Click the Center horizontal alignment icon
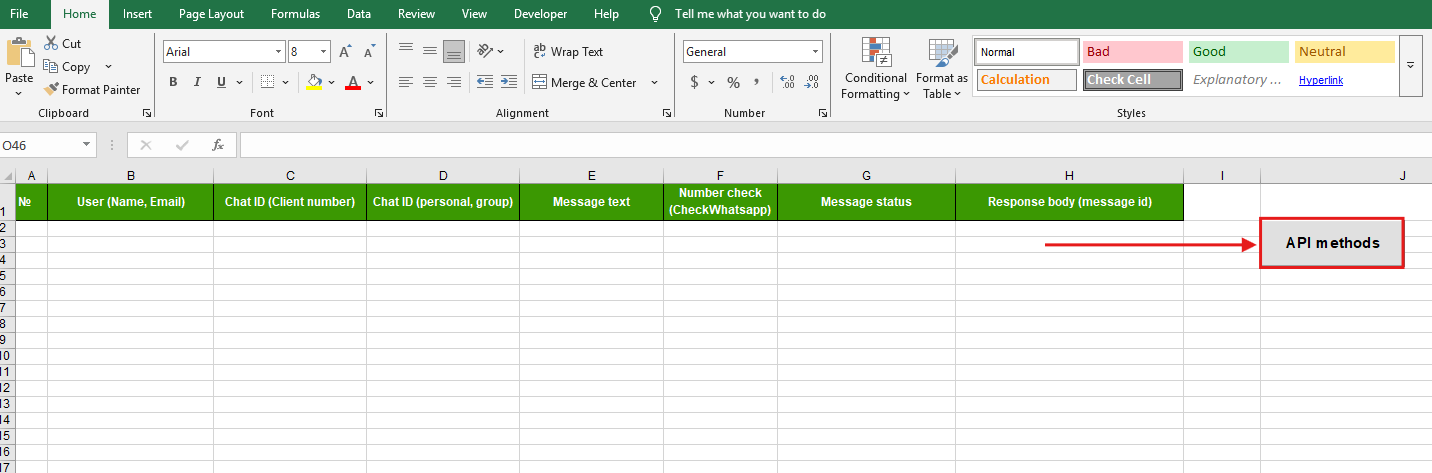This screenshot has width=1432, height=473. pyautogui.click(x=430, y=82)
